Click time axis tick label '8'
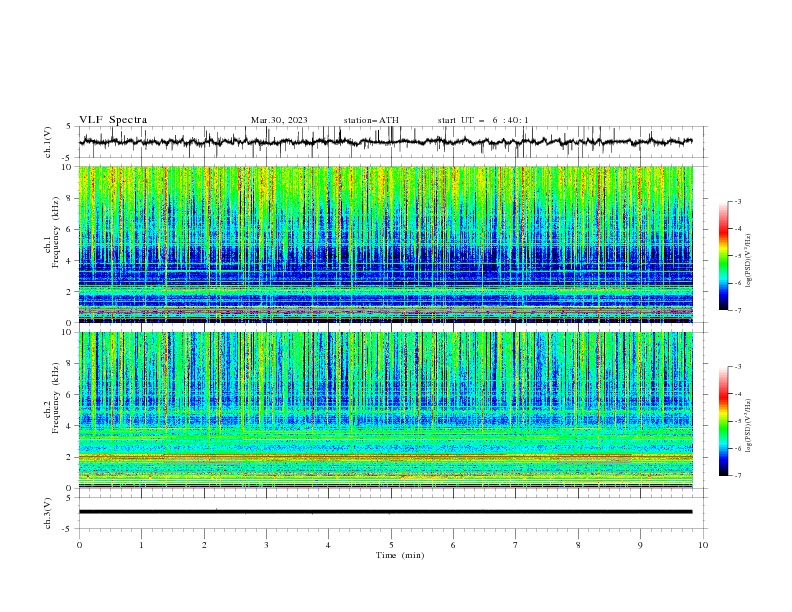792x612 pixels. [x=578, y=545]
